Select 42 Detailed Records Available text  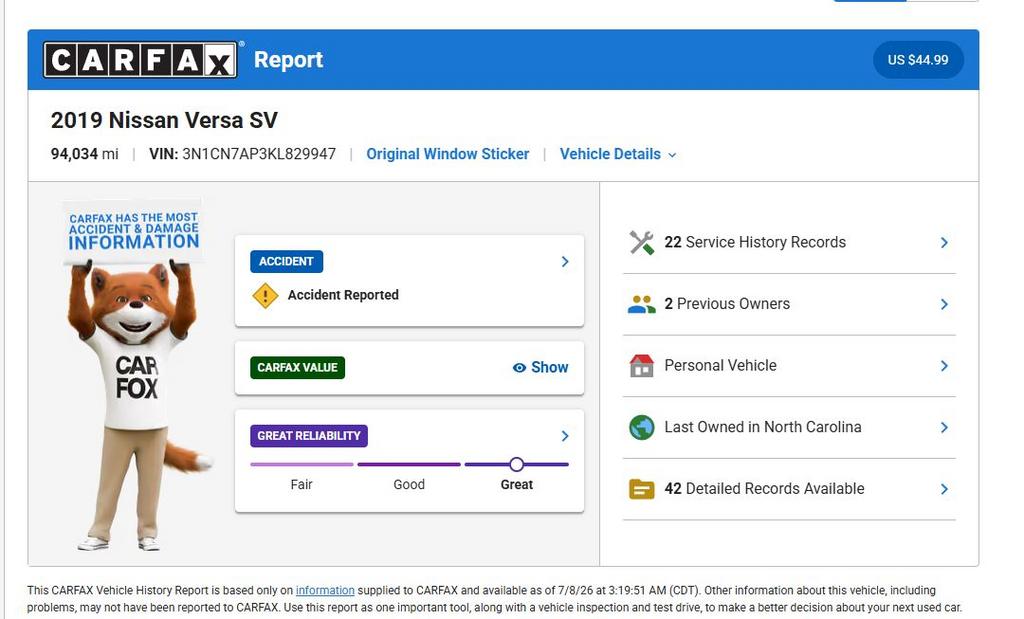click(x=764, y=488)
